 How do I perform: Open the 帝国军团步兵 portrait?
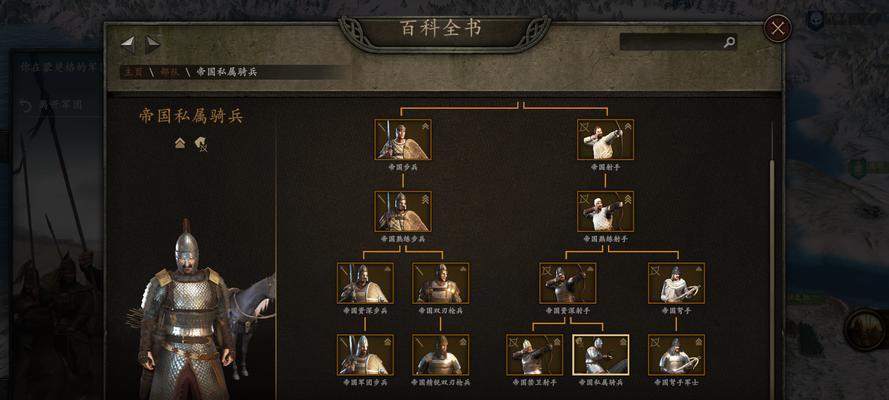point(365,355)
